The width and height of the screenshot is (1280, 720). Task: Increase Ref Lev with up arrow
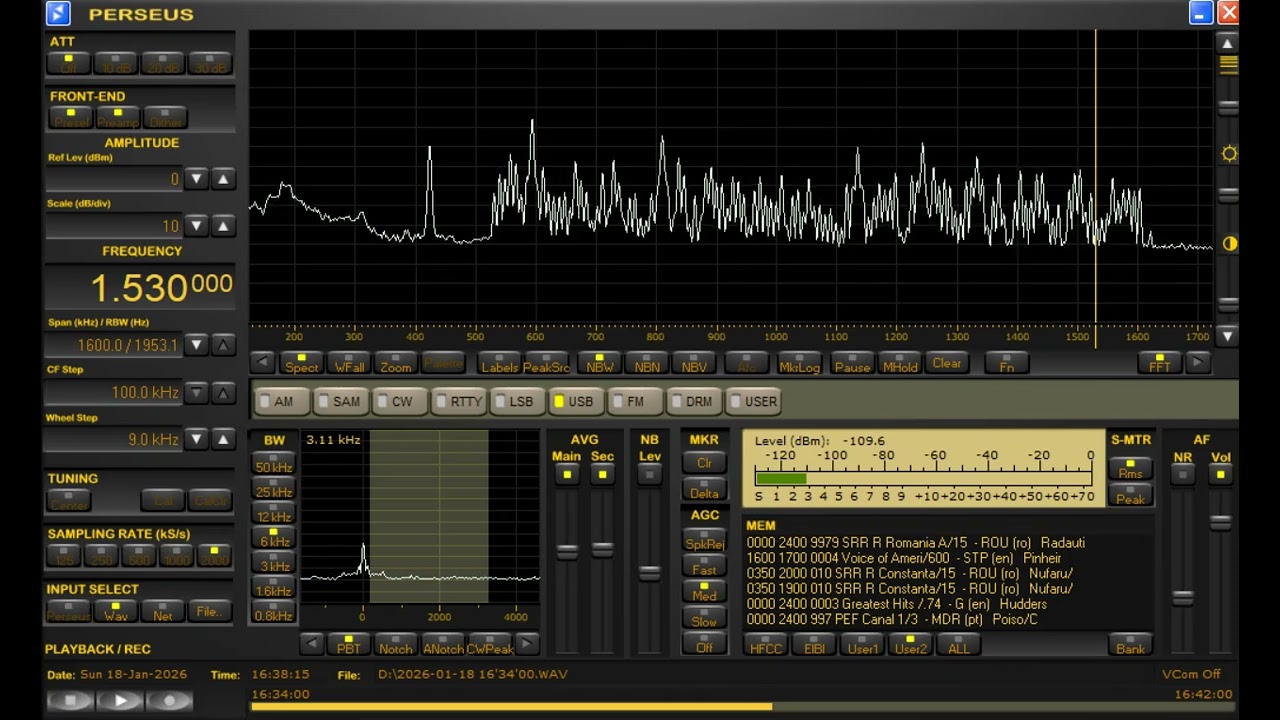pos(223,179)
